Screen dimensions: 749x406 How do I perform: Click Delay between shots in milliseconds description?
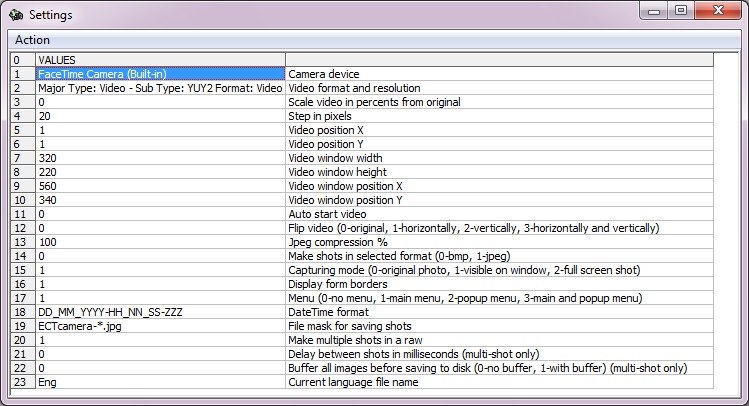pyautogui.click(x=499, y=354)
